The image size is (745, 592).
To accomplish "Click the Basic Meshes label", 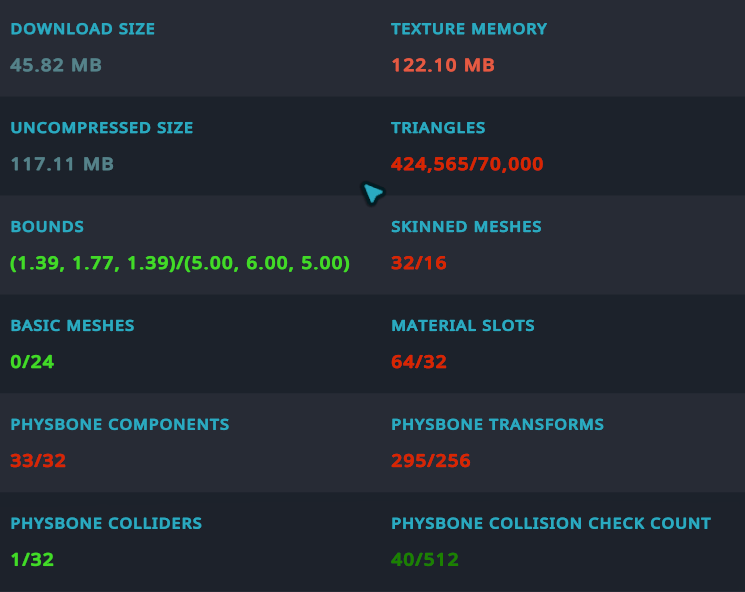I will (72, 326).
